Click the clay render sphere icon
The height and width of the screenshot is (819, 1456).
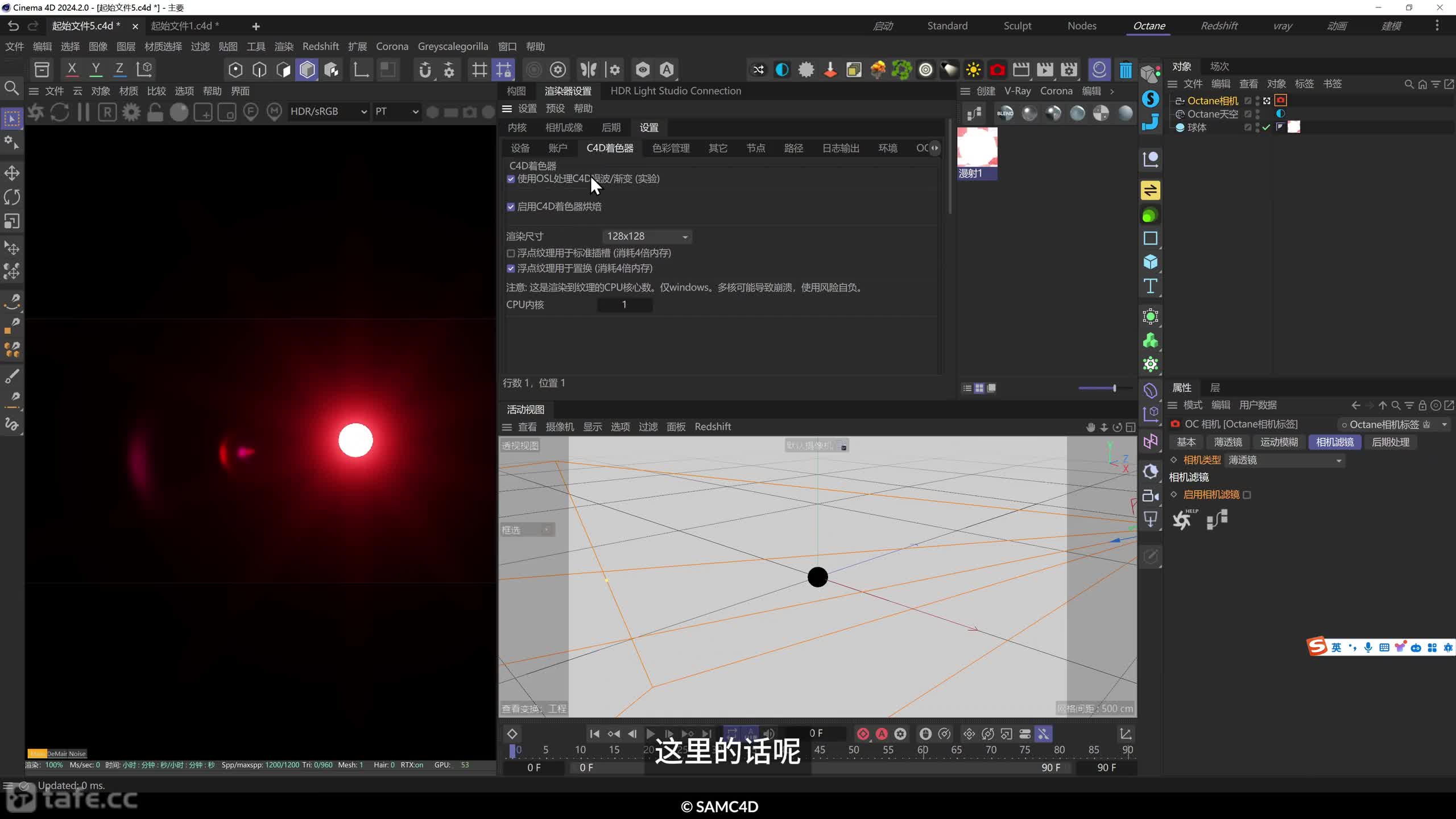[179, 112]
